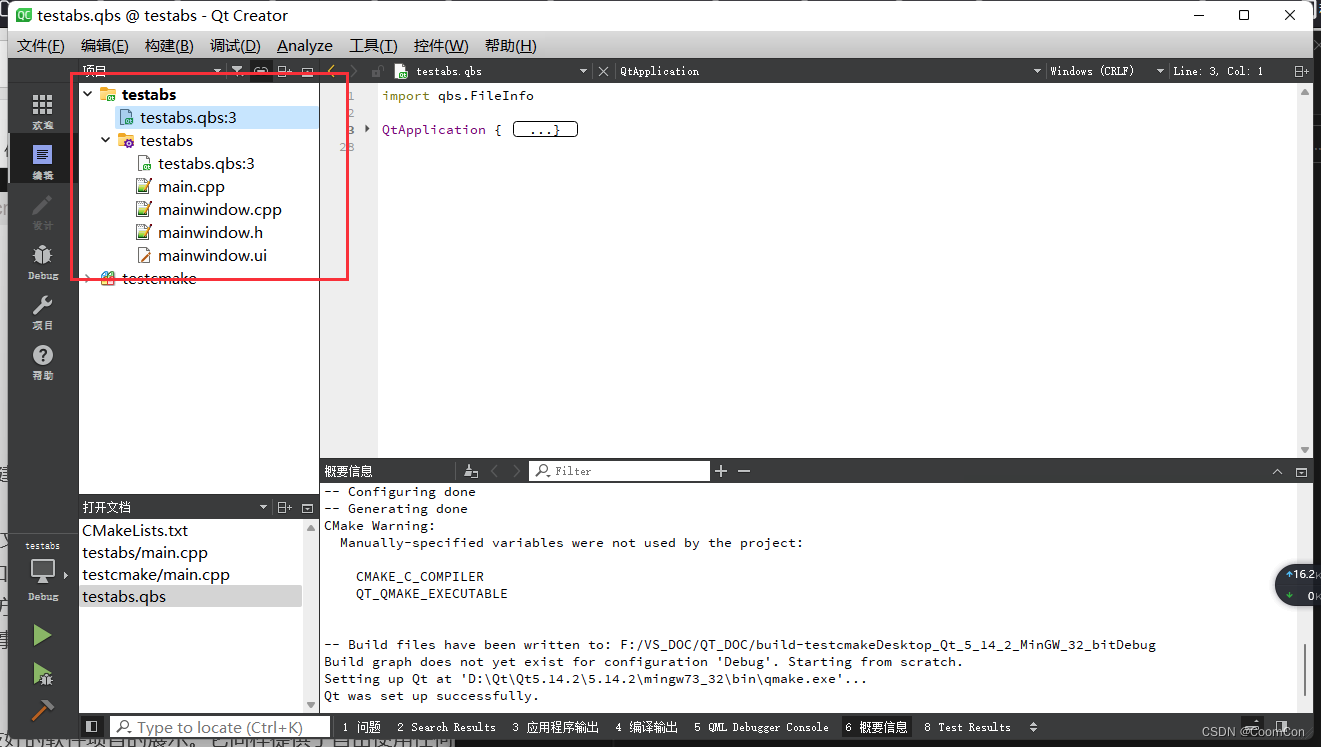Zoom out output text with minus icon
Viewport: 1321px width, 747px height.
click(743, 471)
